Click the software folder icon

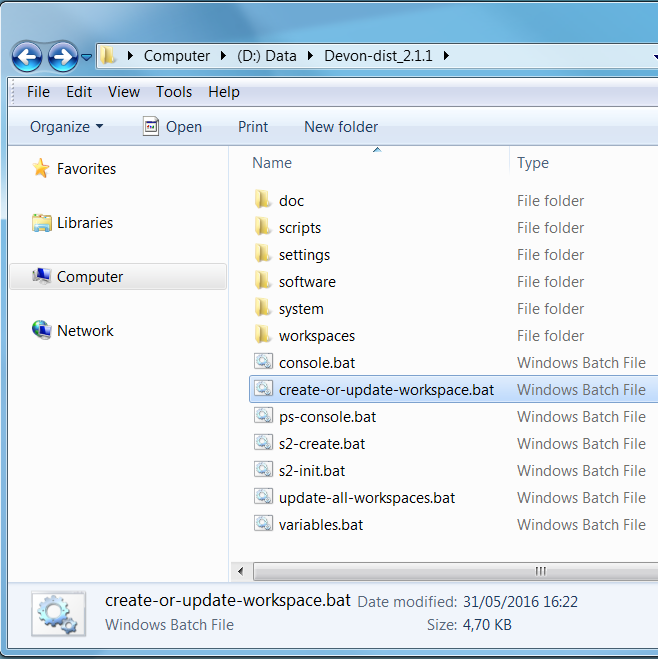pos(263,281)
